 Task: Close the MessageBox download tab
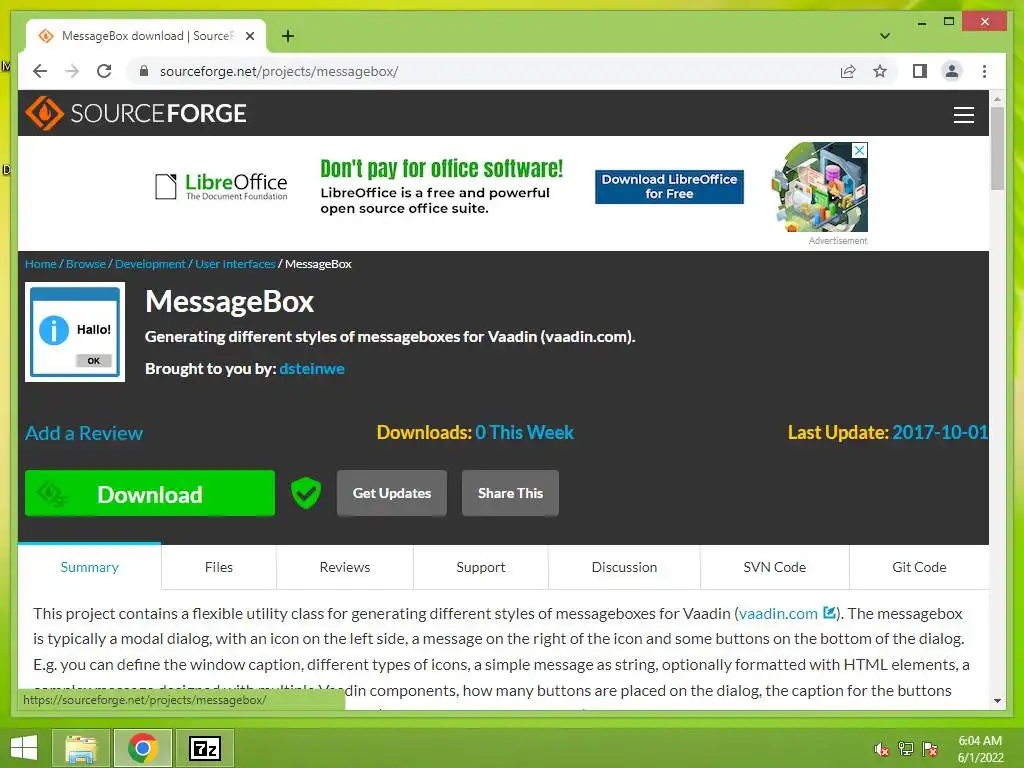pos(249,36)
